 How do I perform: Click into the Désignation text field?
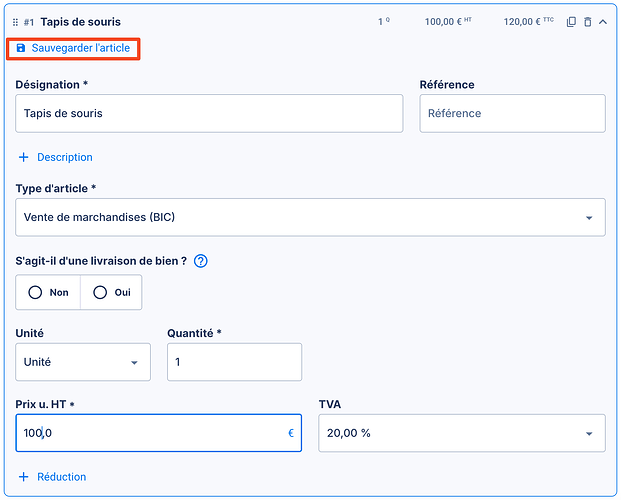coord(209,114)
